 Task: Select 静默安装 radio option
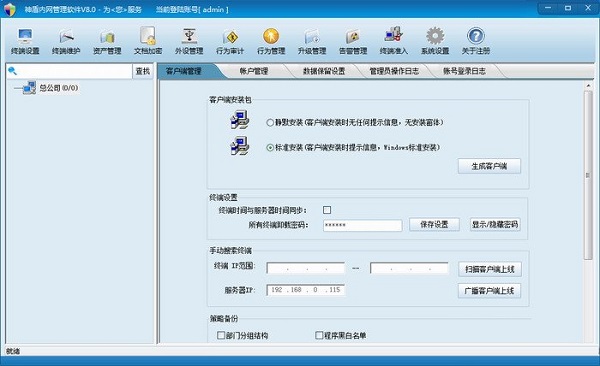[270, 123]
